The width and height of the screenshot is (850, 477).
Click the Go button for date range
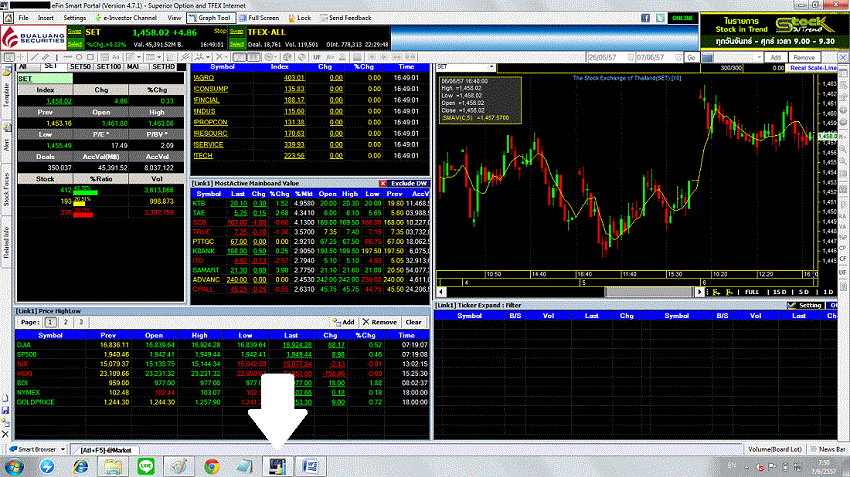tap(691, 57)
